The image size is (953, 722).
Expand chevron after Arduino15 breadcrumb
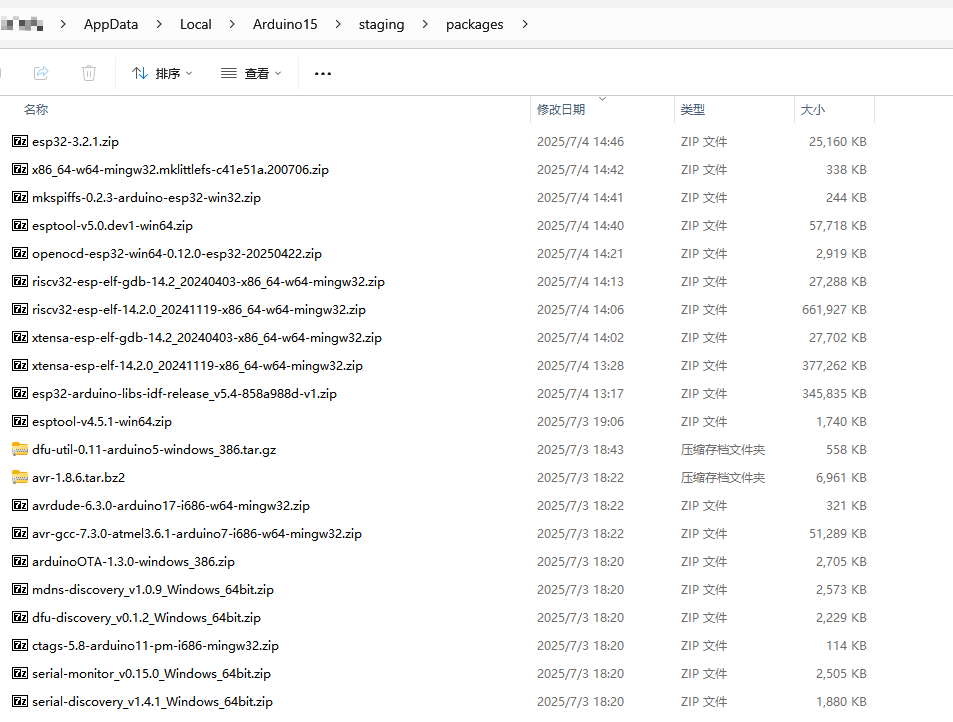pyautogui.click(x=338, y=24)
